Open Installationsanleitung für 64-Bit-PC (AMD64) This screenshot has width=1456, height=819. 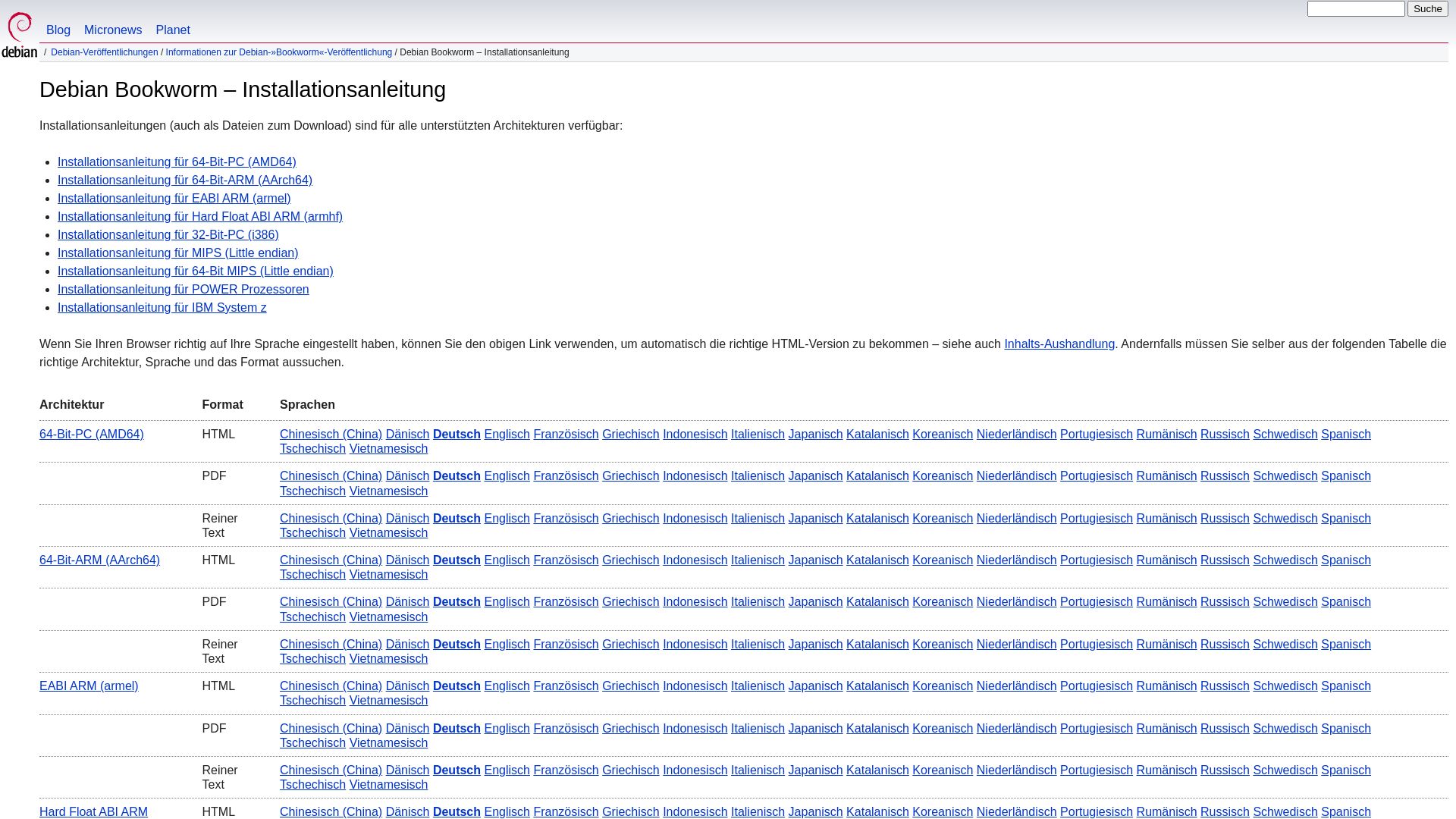177,162
